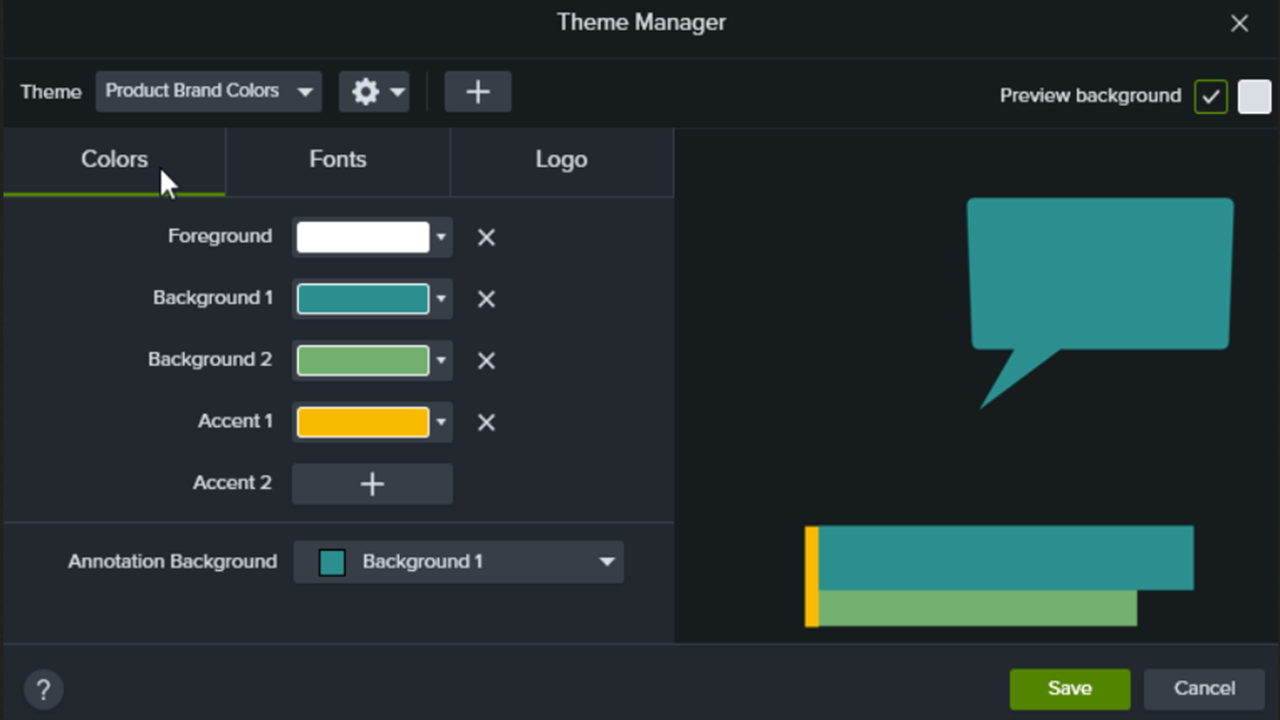Image resolution: width=1280 pixels, height=720 pixels.
Task: Save the current theme
Action: click(1069, 688)
